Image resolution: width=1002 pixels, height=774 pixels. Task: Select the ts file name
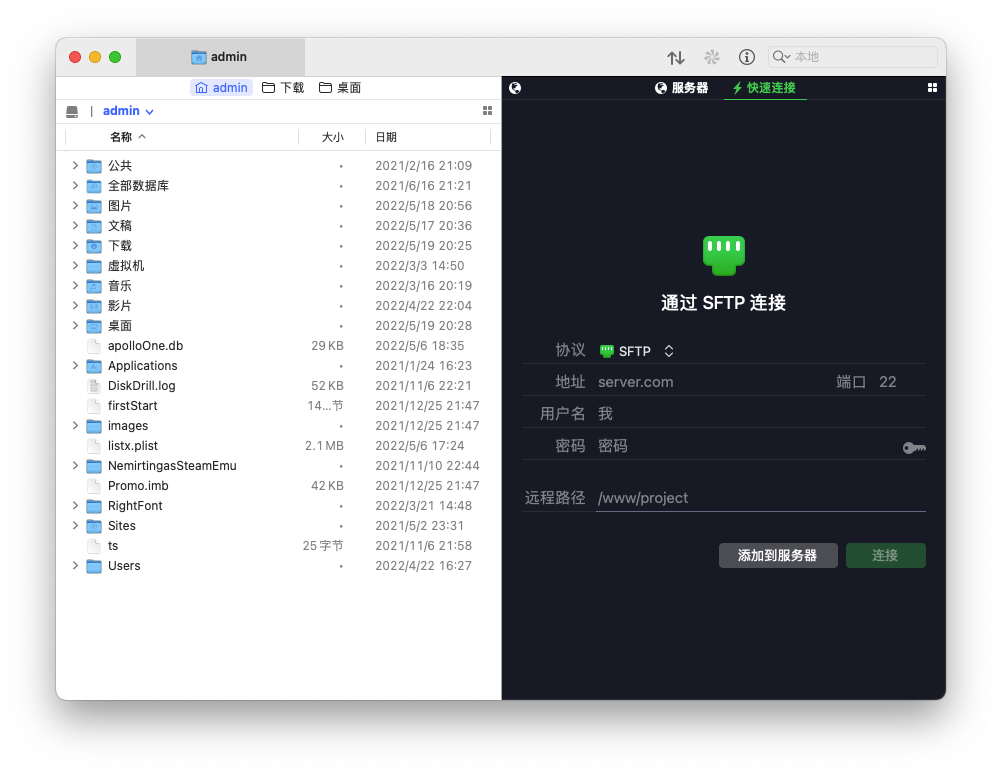[113, 546]
